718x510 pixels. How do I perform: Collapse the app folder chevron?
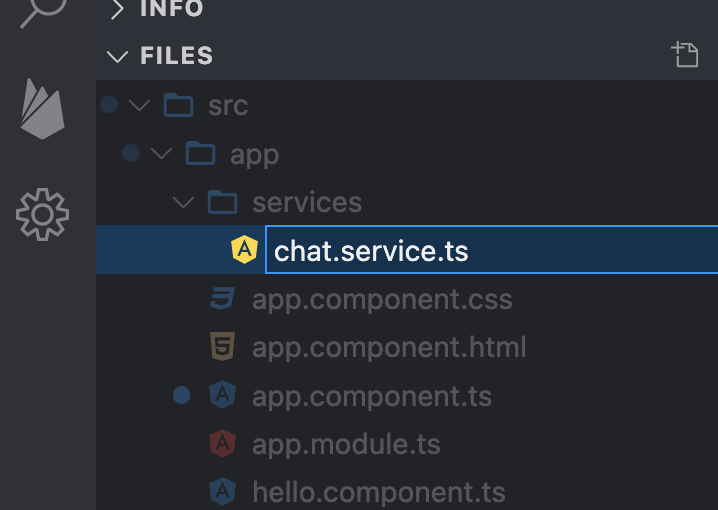161,154
